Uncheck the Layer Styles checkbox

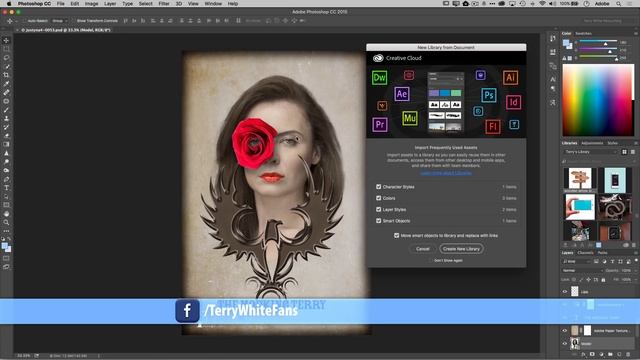378,209
